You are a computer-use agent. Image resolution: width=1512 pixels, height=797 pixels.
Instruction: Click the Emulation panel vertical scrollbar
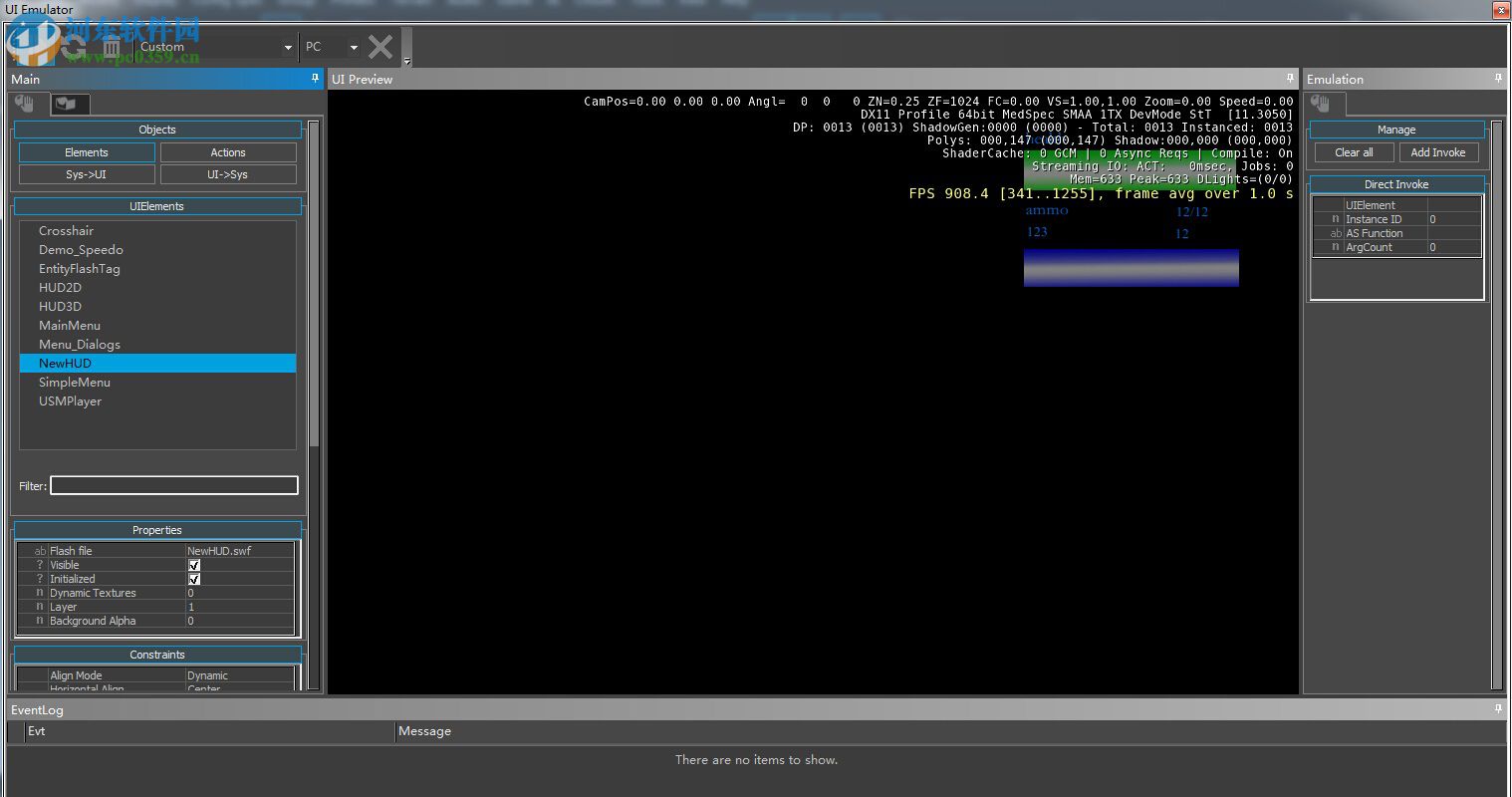(1496, 404)
